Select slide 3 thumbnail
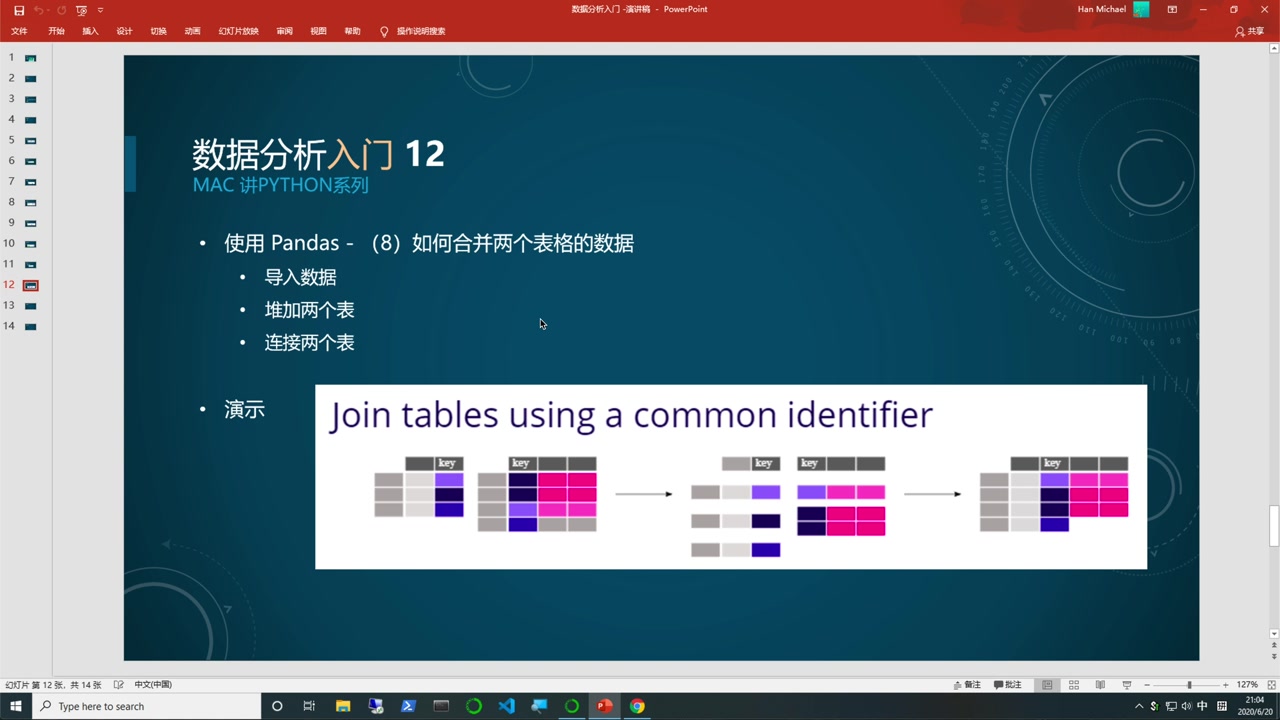Screen dimensions: 1280x720 click(x=31, y=99)
